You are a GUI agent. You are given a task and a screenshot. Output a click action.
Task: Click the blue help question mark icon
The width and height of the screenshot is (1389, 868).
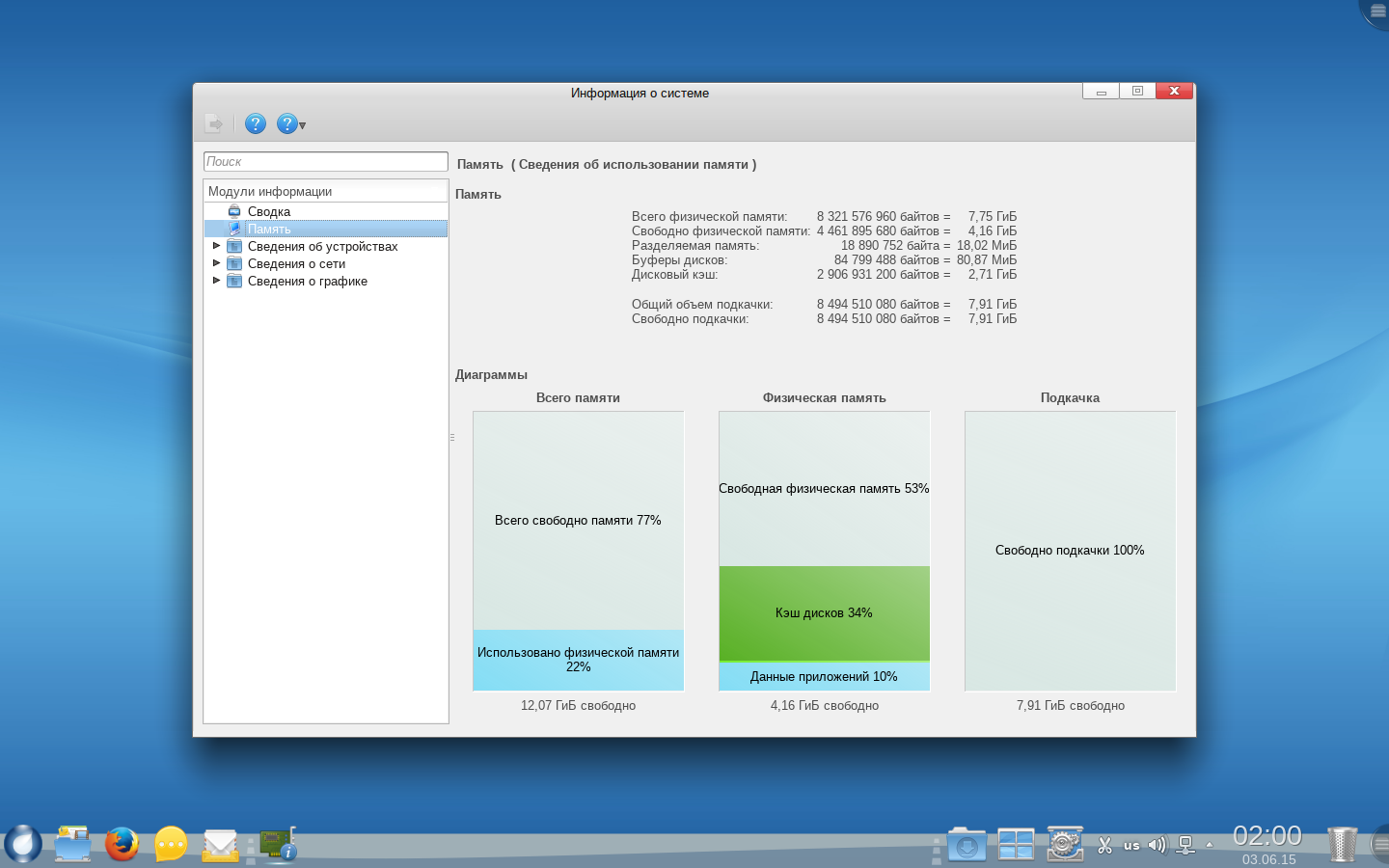pyautogui.click(x=255, y=123)
